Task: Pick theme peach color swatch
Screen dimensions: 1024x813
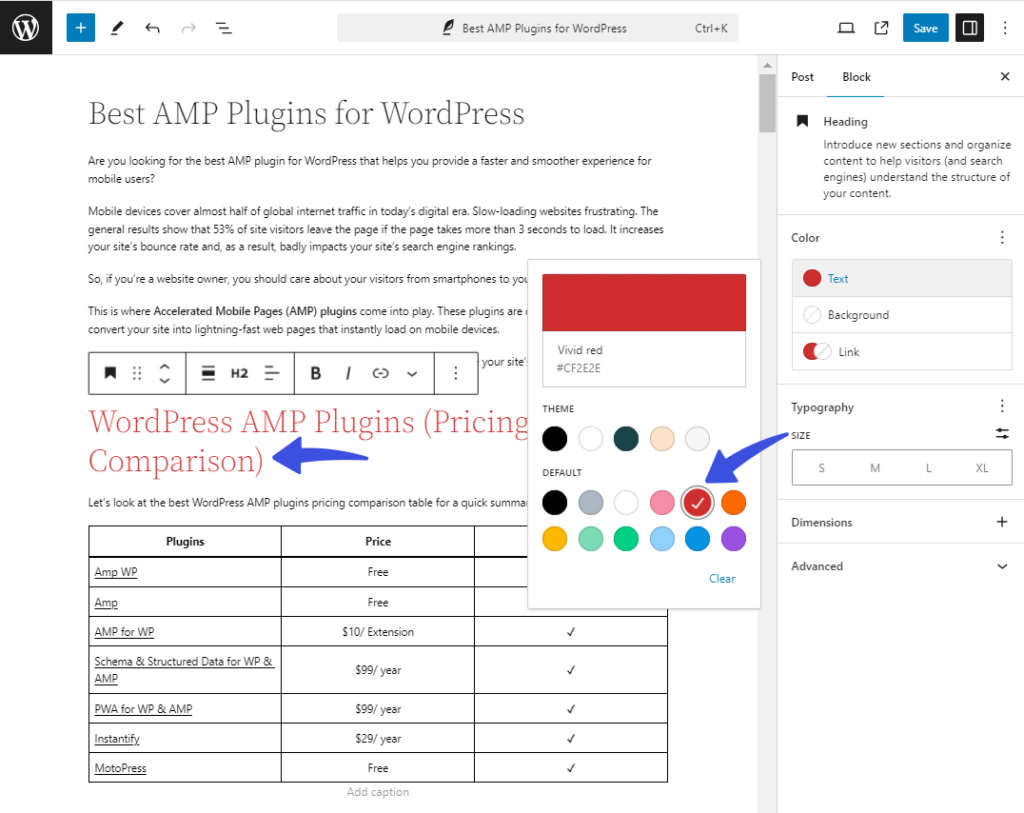Action: point(662,439)
